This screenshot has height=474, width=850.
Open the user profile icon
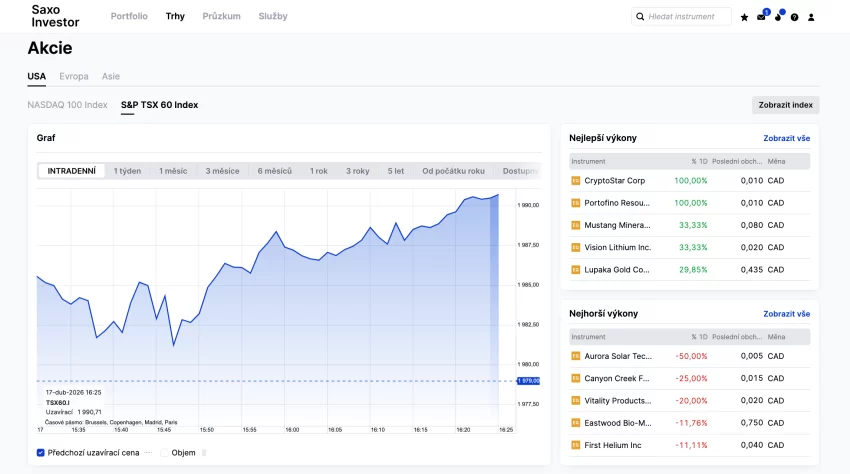811,17
